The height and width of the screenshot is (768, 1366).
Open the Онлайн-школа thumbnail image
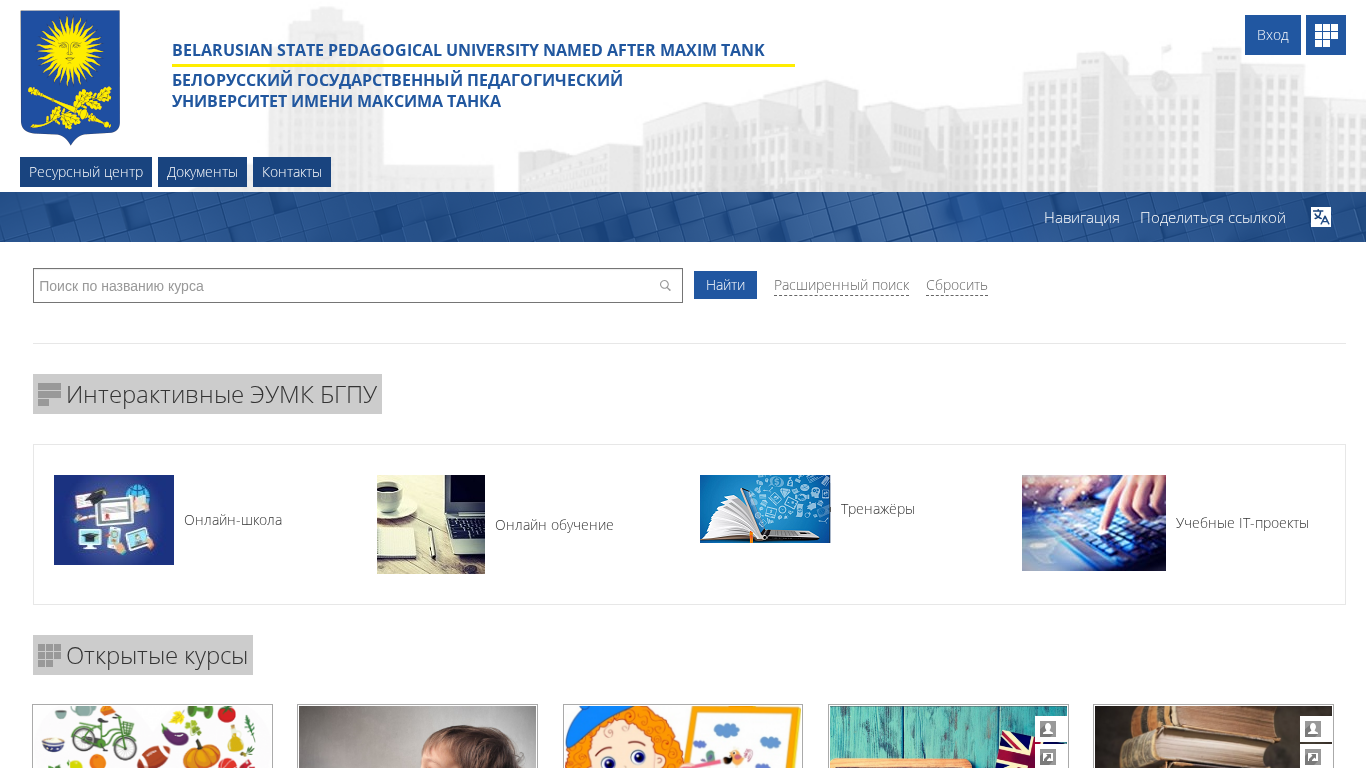[x=114, y=520]
